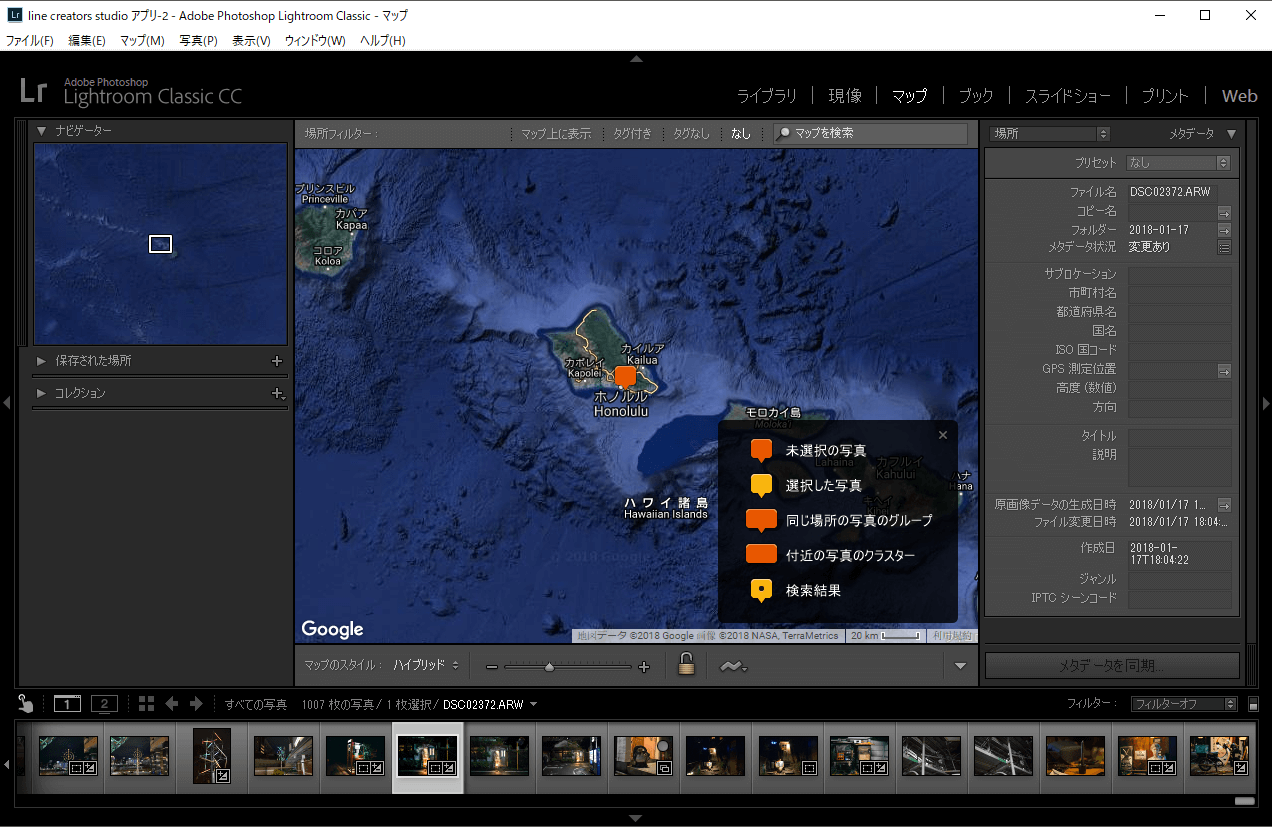Screen dimensions: 1272x827
Task: Zoom out the map with minus icon
Action: click(x=492, y=666)
